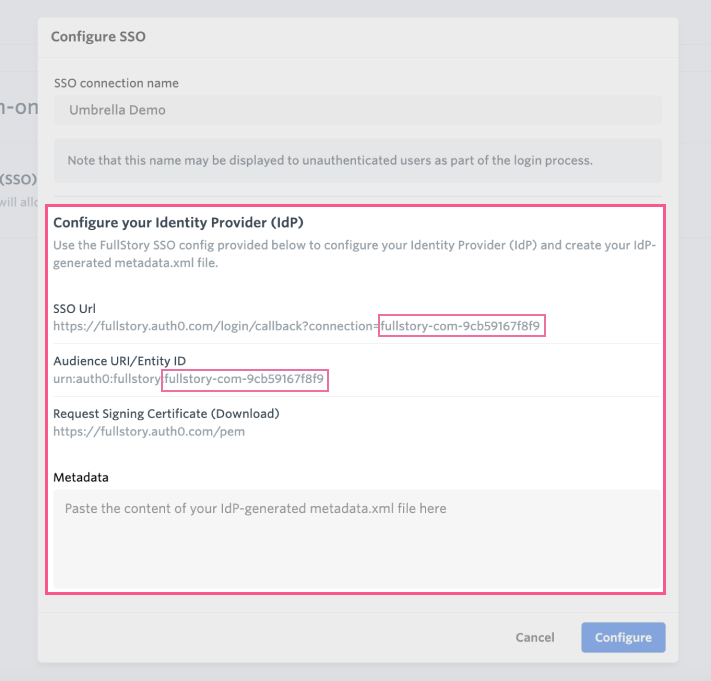711x681 pixels.
Task: Click the SSO Url callback address
Action: coord(215,326)
